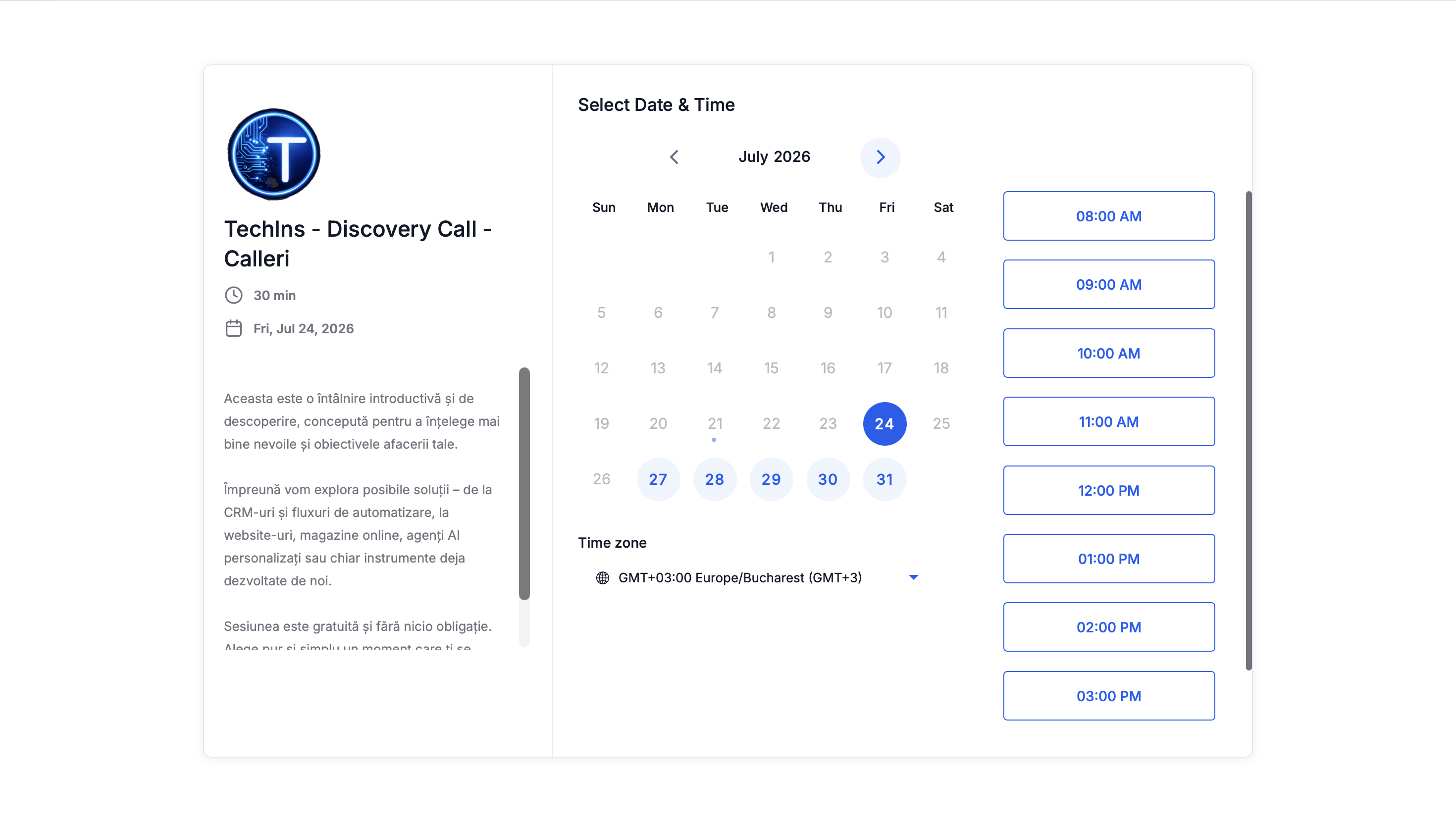Click the "Time zone" label
The width and height of the screenshot is (1456, 826).
(x=612, y=543)
